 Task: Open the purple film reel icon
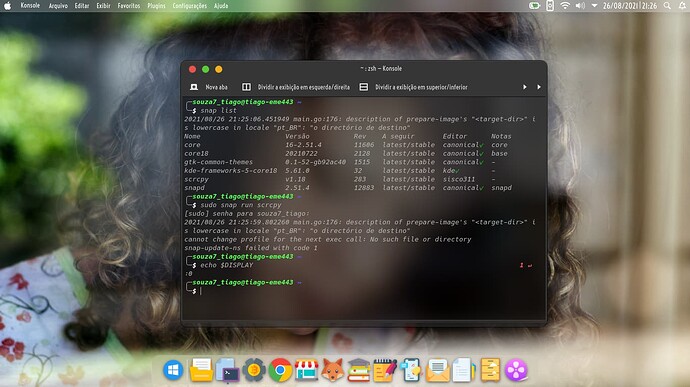pyautogui.click(x=516, y=370)
